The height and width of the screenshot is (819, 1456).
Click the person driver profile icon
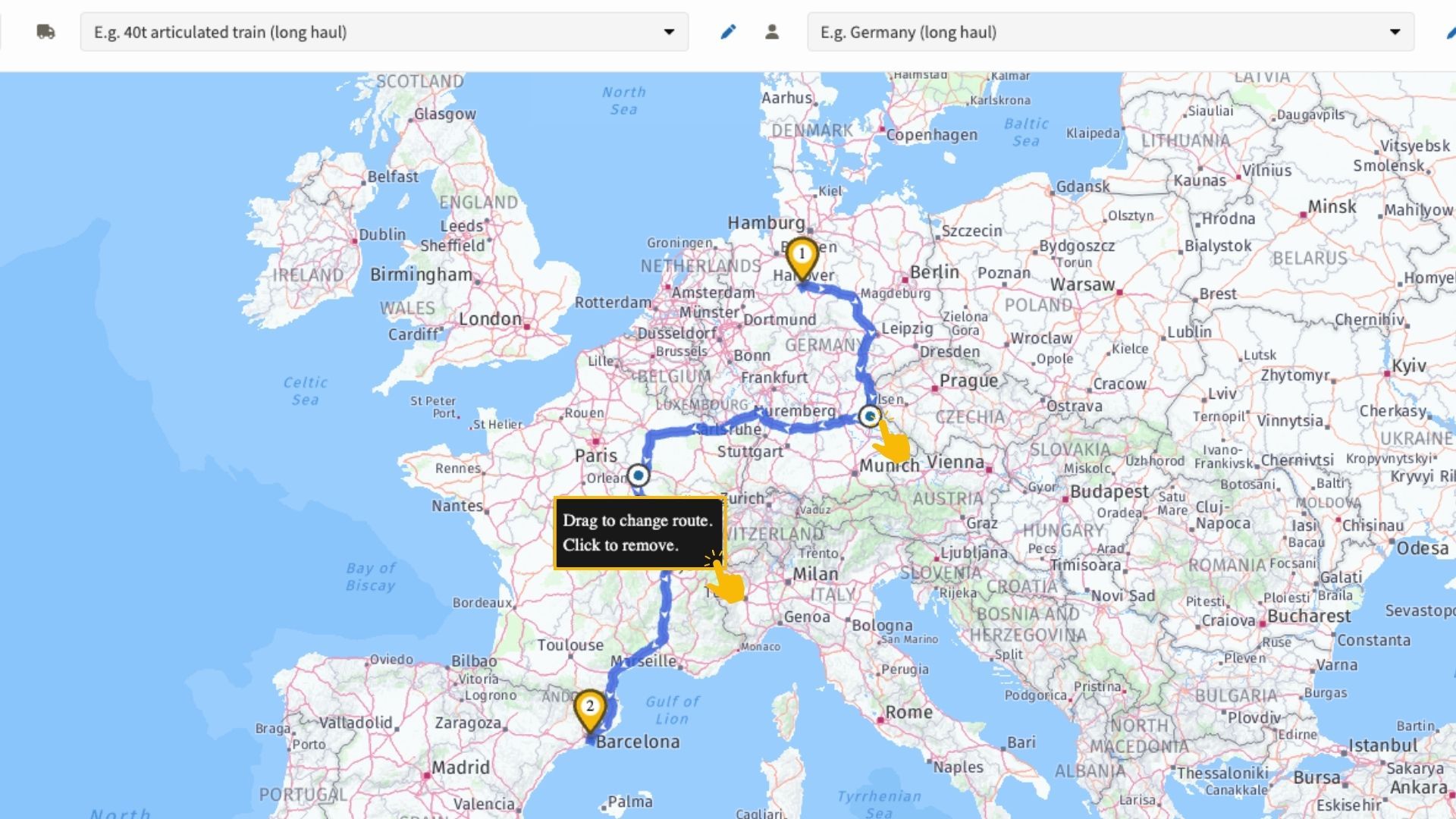tap(772, 32)
